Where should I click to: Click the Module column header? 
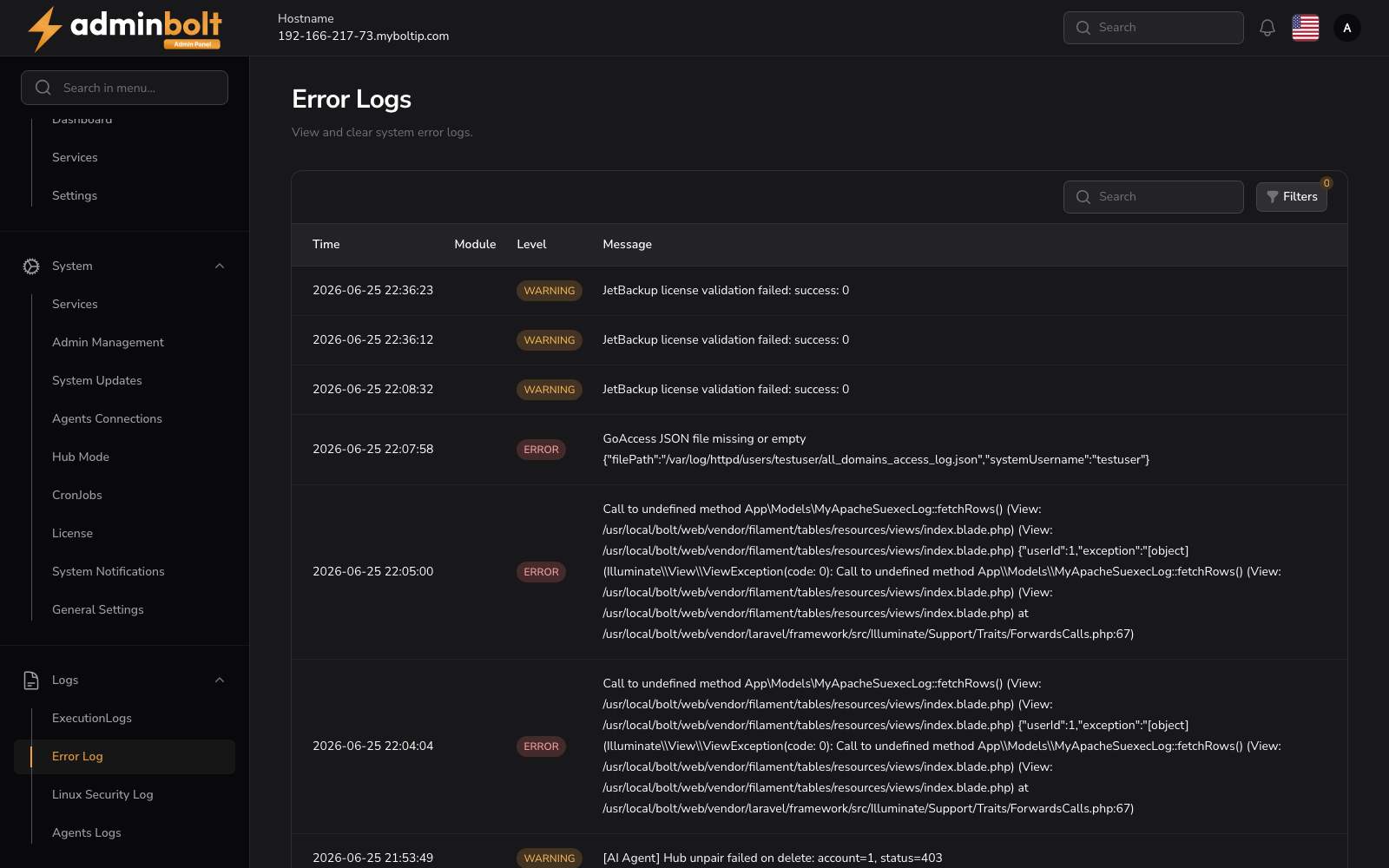click(475, 245)
